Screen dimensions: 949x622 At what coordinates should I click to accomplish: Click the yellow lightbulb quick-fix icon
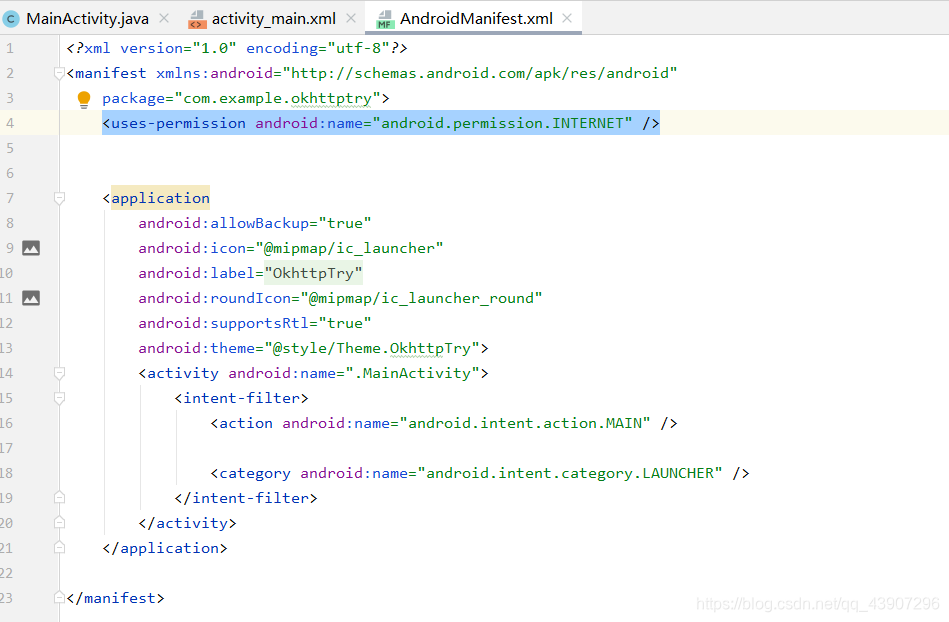click(x=84, y=99)
